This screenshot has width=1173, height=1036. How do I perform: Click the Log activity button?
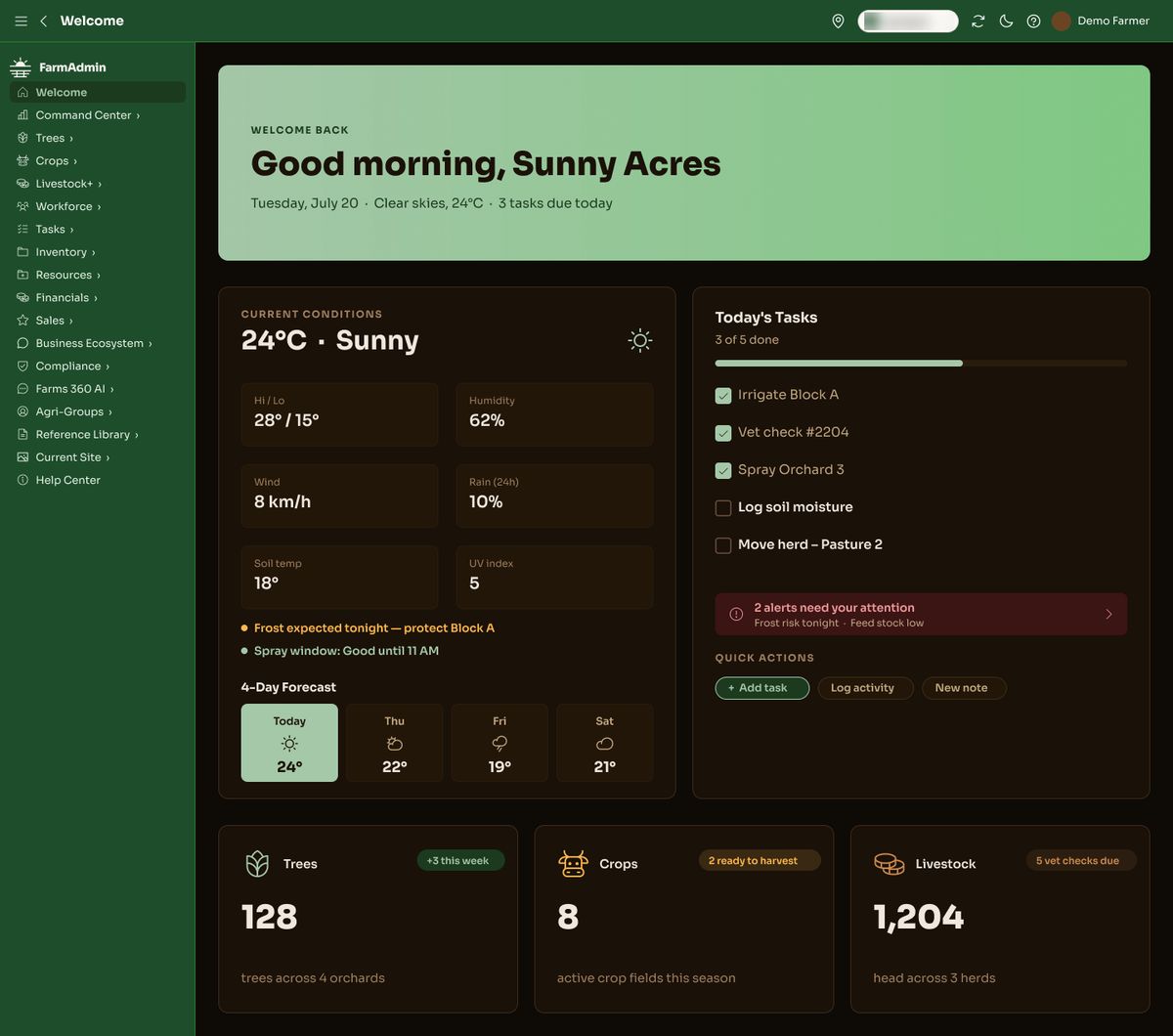click(865, 688)
